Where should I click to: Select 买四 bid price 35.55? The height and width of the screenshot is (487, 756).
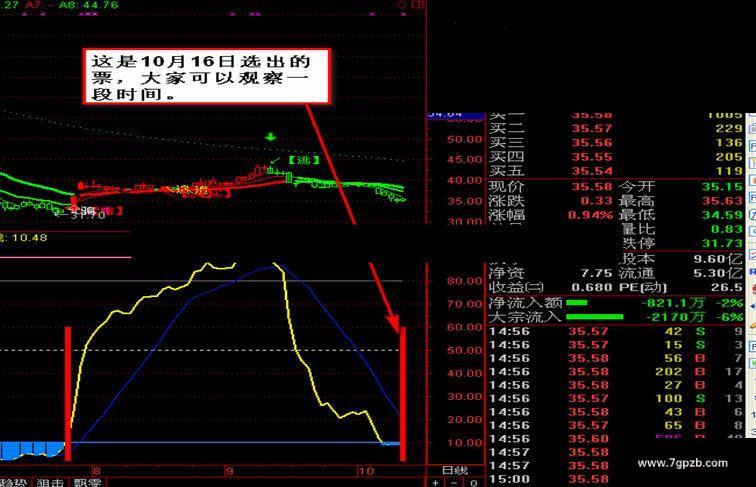pyautogui.click(x=591, y=157)
